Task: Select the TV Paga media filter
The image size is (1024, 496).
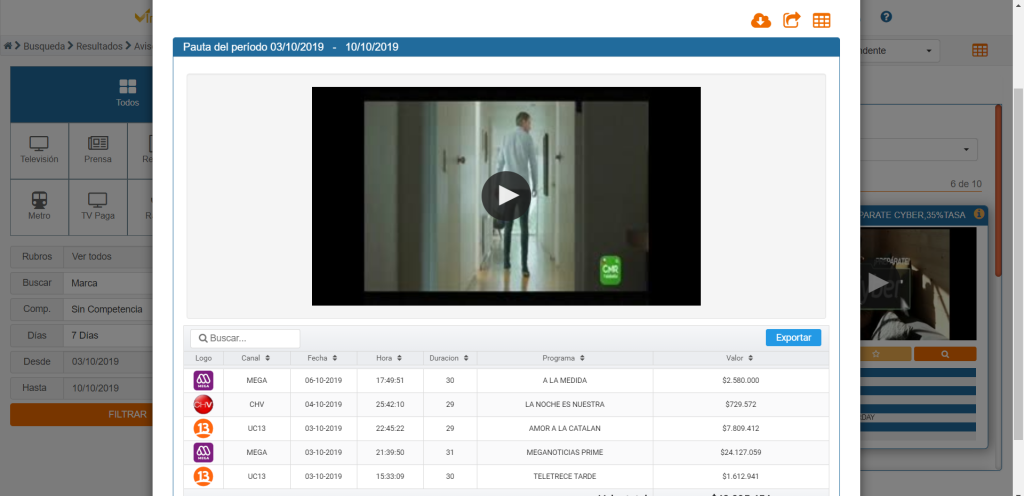Action: point(97,207)
